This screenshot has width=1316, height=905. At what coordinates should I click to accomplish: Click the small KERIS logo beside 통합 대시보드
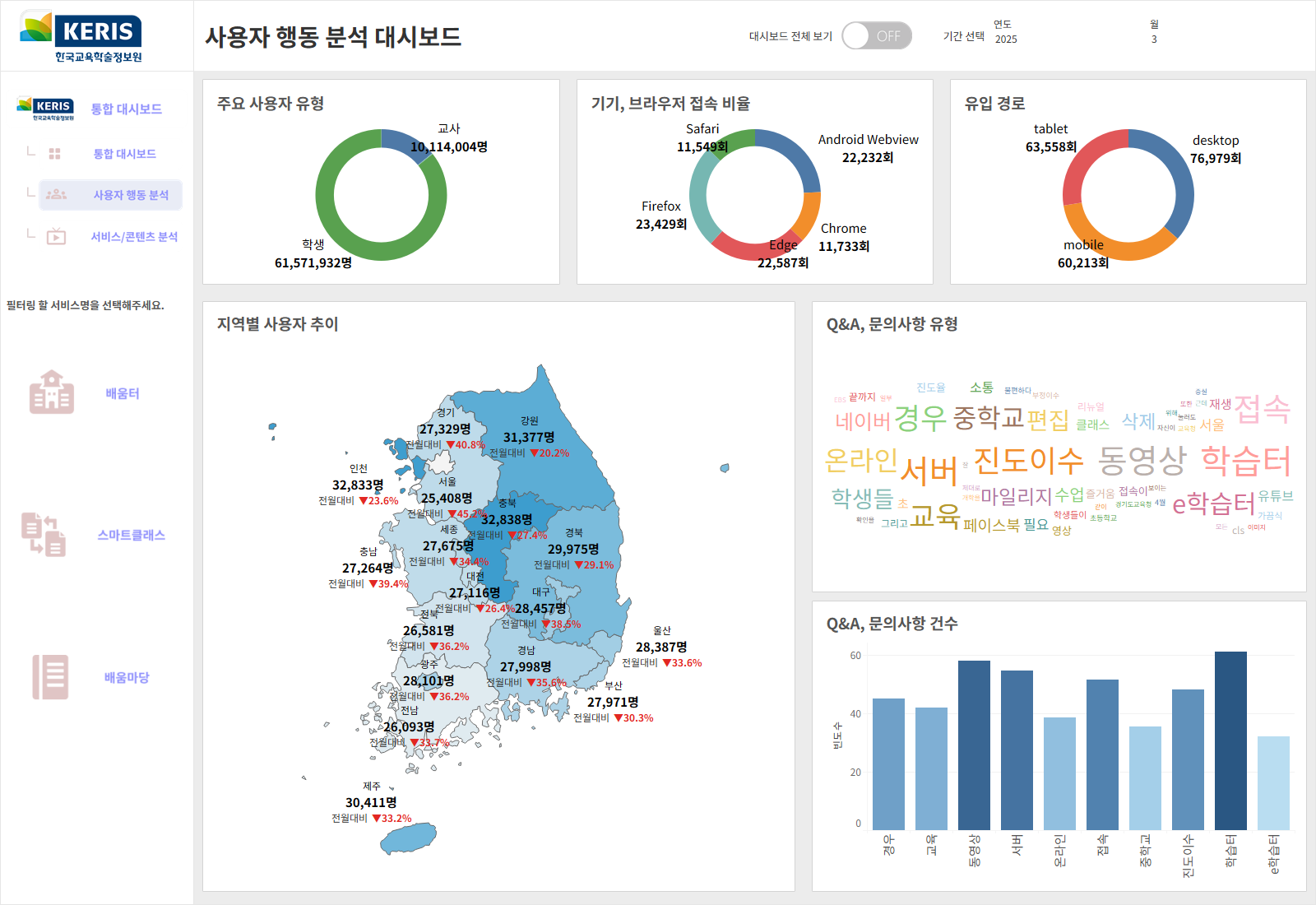[45, 109]
